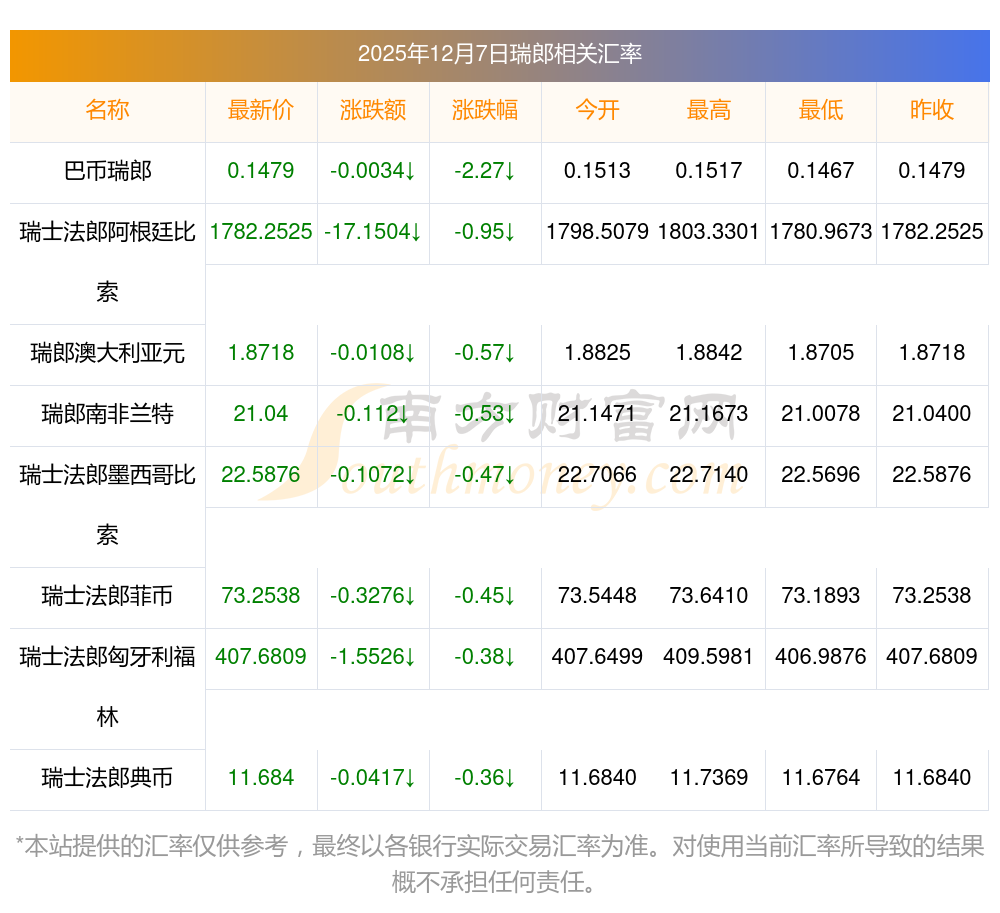Click the 2025年12月7日瑞郎相关汇率 title banner
Viewport: 1000px width, 913px height.
point(499,55)
